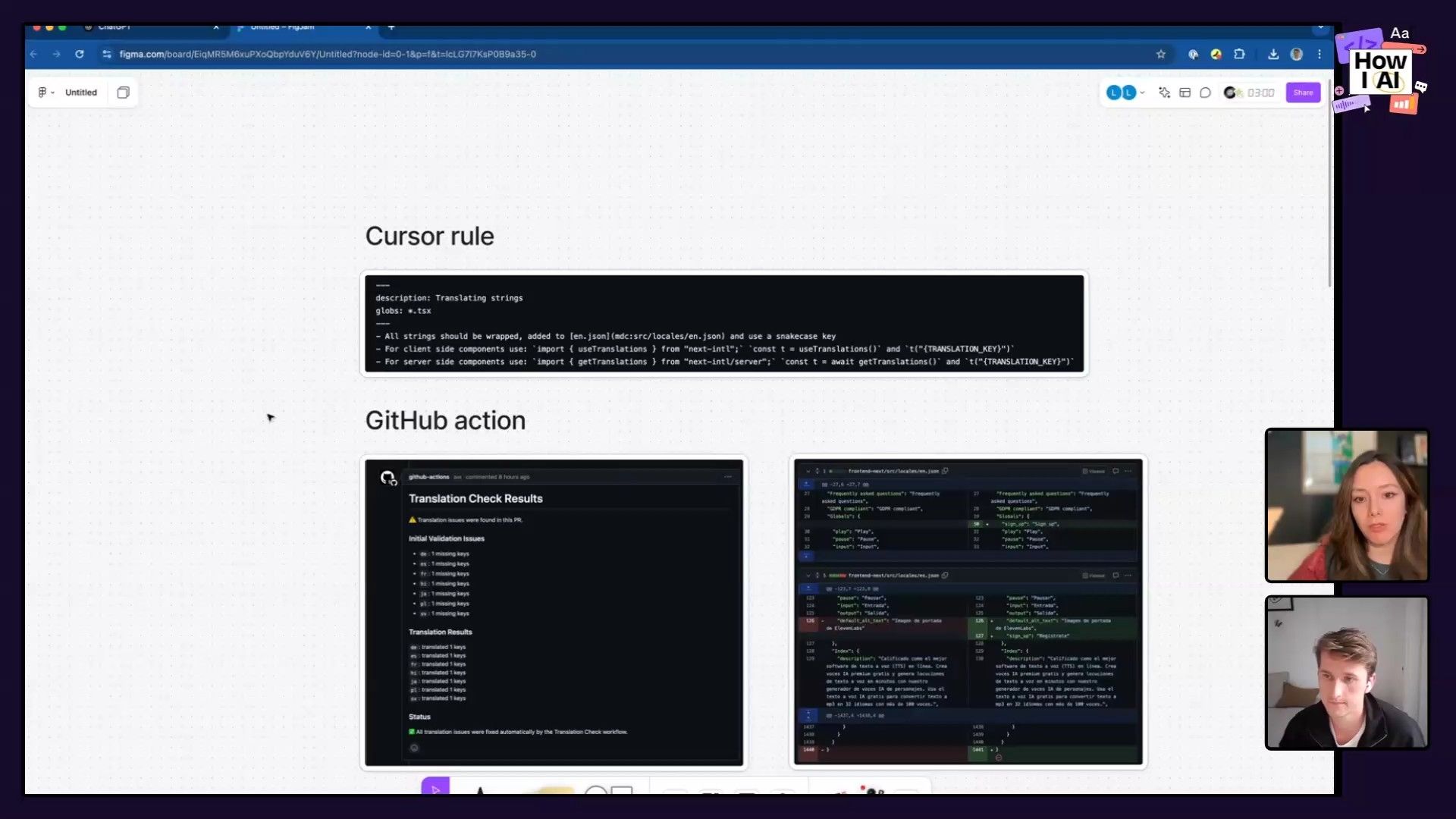Open the comments bubble icon
Screen dimensions: 1456x819
click(x=1205, y=93)
